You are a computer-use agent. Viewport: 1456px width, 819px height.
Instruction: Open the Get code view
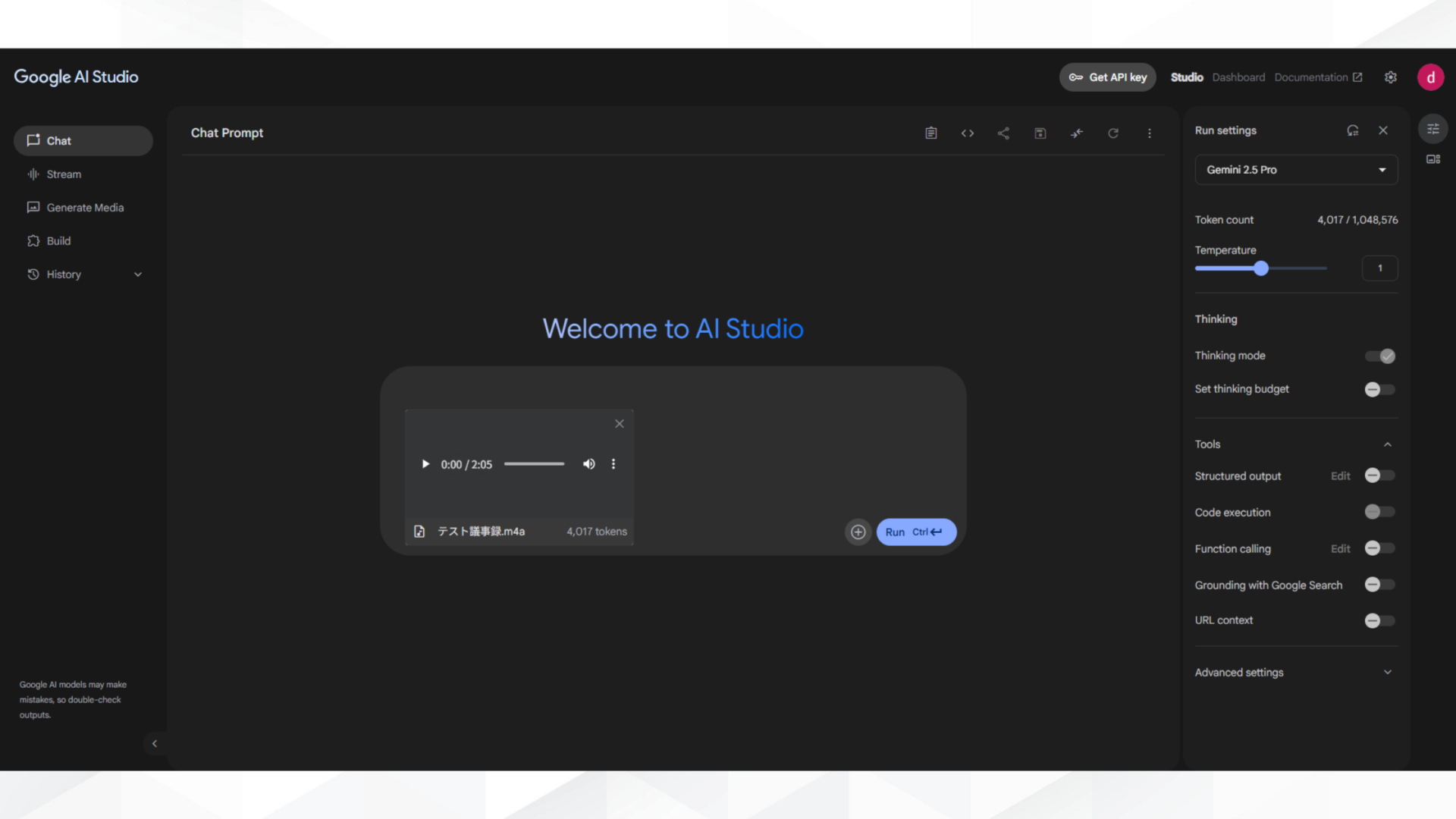pos(968,133)
